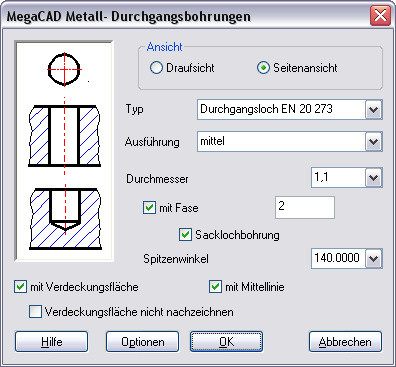This screenshot has width=396, height=367.
Task: Expand the Spitzenwinkel dropdown arrow
Action: coord(373,258)
